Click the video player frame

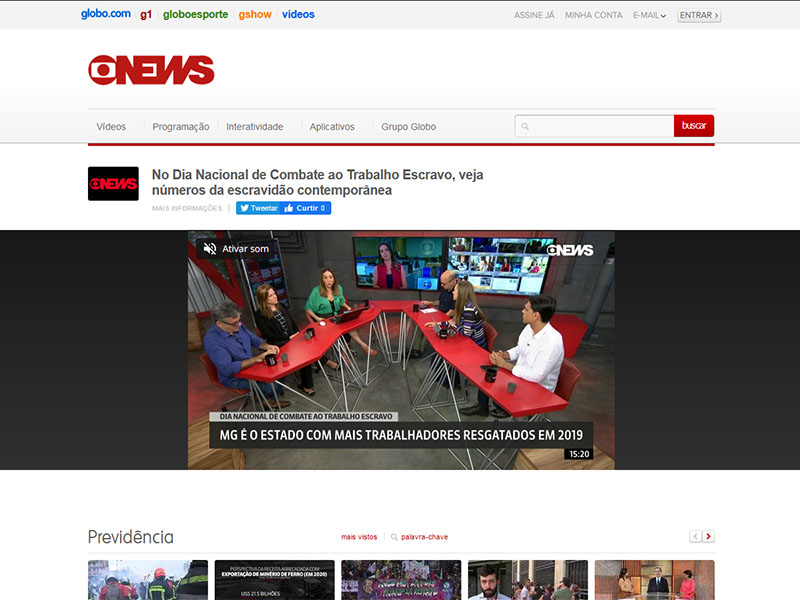click(x=401, y=350)
